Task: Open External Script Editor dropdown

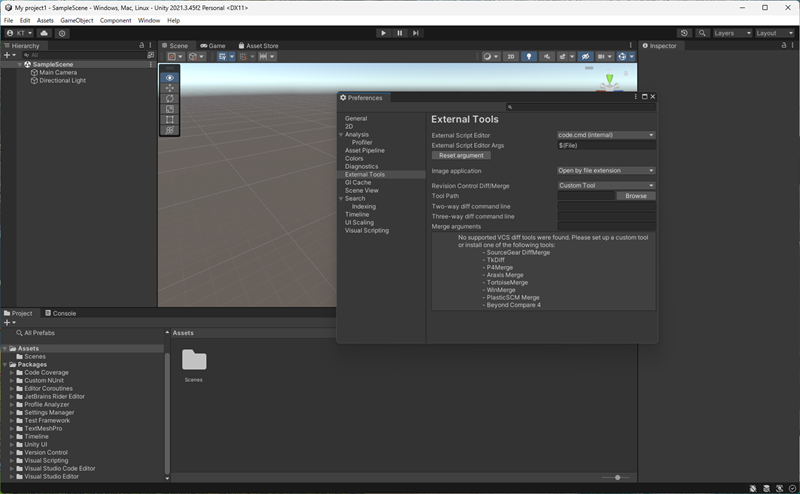Action: [x=606, y=135]
